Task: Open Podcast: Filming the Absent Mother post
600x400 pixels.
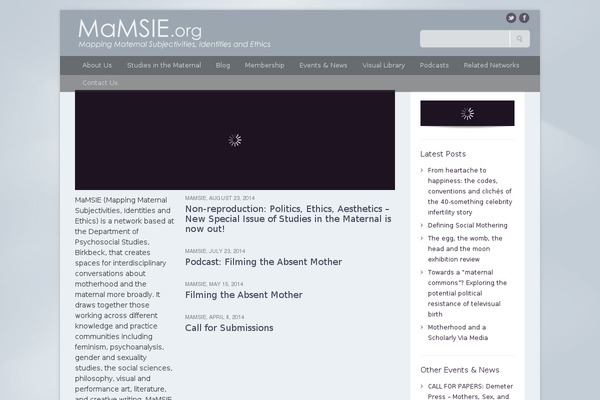Action: [x=263, y=262]
